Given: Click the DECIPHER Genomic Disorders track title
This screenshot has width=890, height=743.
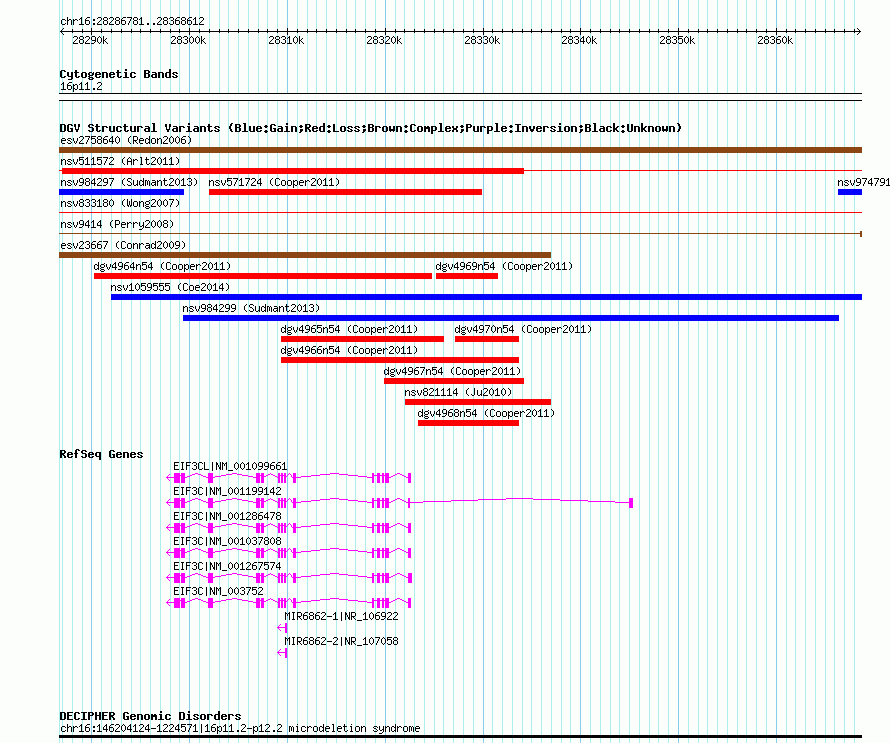Looking at the screenshot, I should (x=150, y=716).
